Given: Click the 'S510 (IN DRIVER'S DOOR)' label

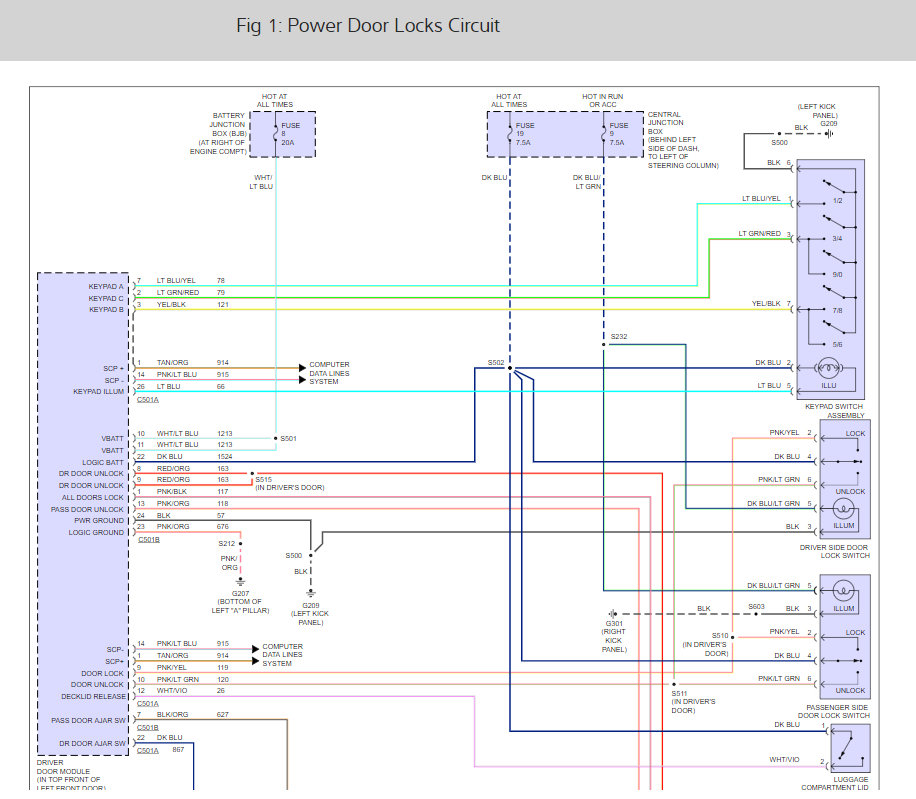Looking at the screenshot, I should 706,644.
